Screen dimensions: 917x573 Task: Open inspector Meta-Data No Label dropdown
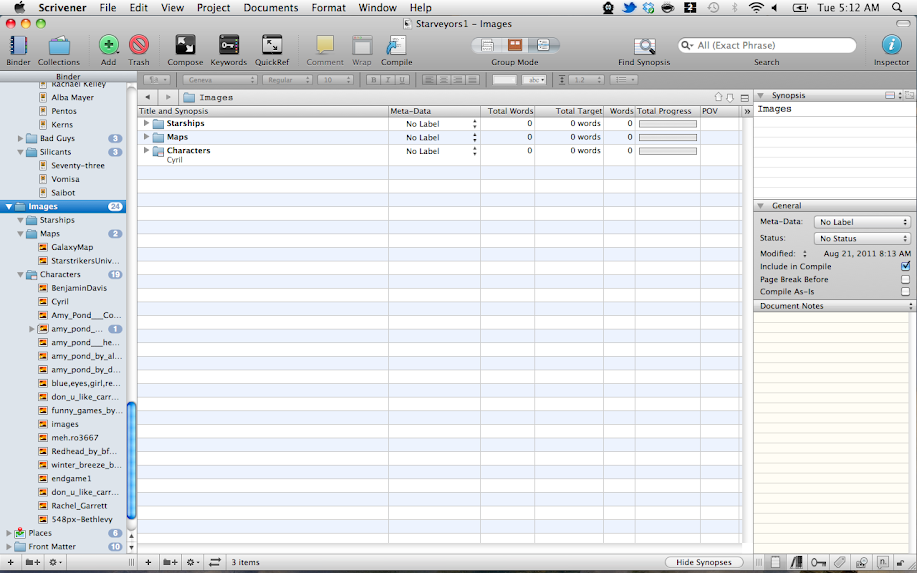click(x=862, y=222)
